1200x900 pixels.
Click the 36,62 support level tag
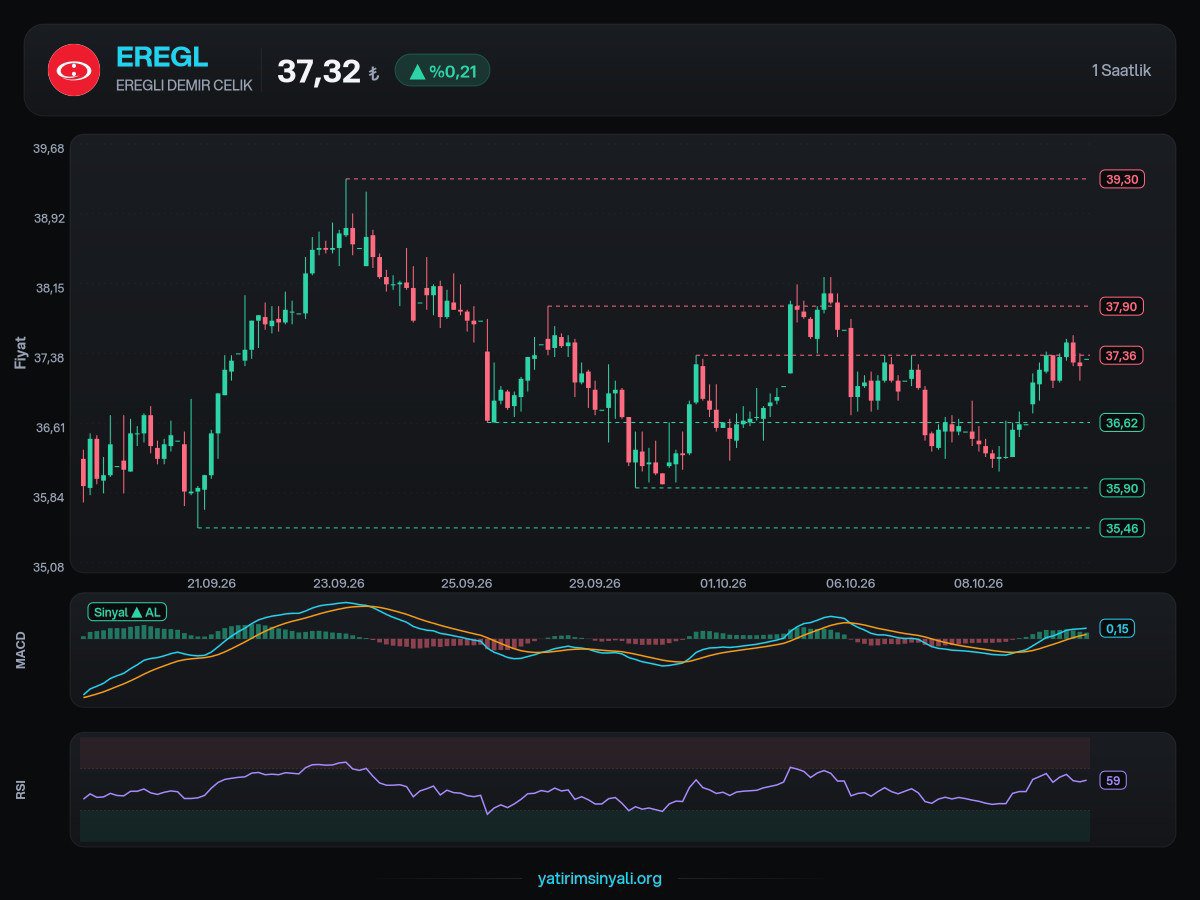coord(1122,423)
